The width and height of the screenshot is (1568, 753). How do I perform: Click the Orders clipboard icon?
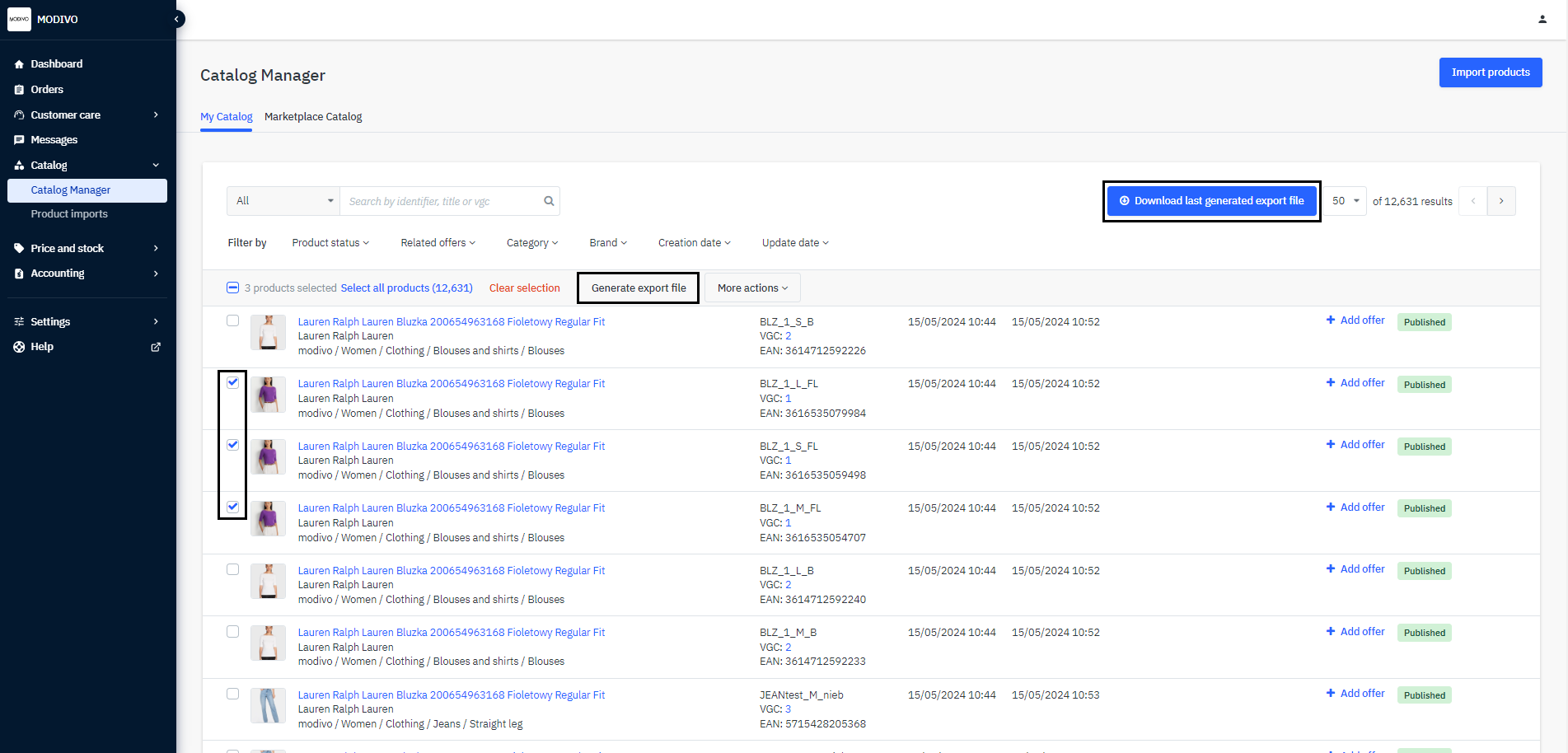pyautogui.click(x=19, y=90)
